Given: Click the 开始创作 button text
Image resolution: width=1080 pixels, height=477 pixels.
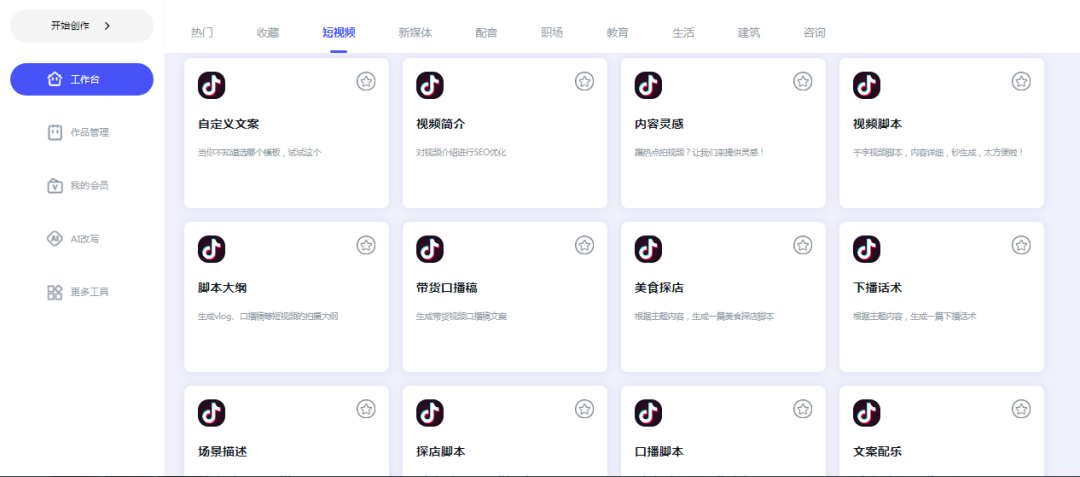Looking at the screenshot, I should tap(70, 25).
